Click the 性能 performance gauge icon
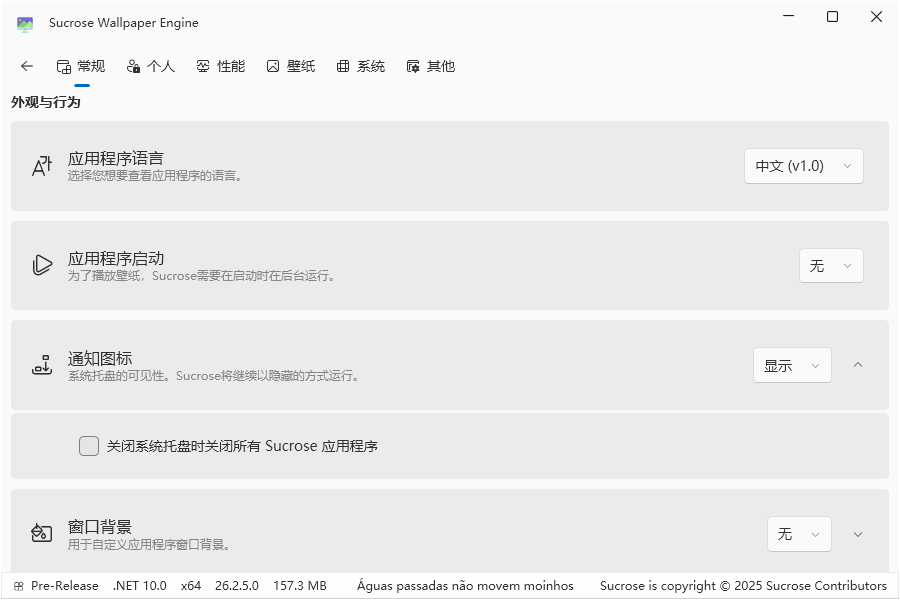Image resolution: width=900 pixels, height=600 pixels. point(204,66)
